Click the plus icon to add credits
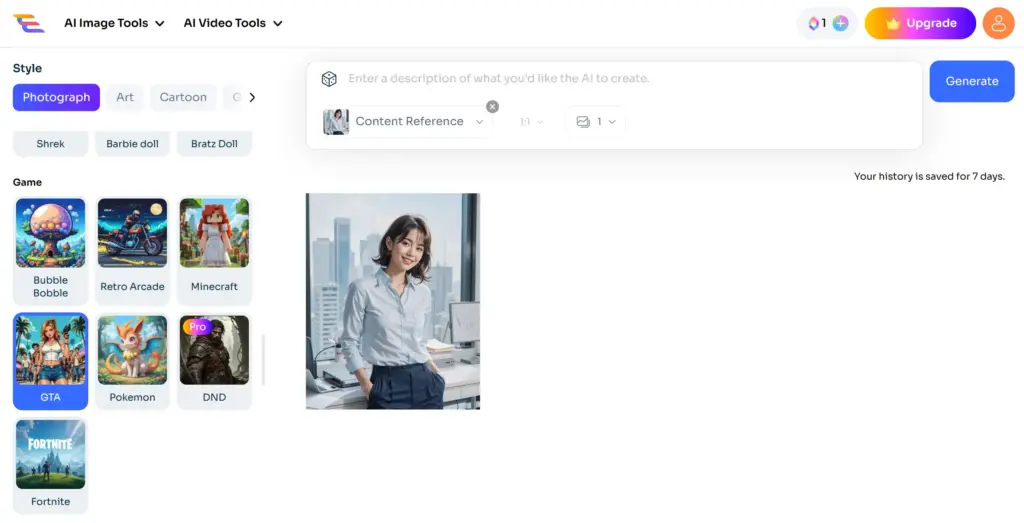 pyautogui.click(x=840, y=23)
